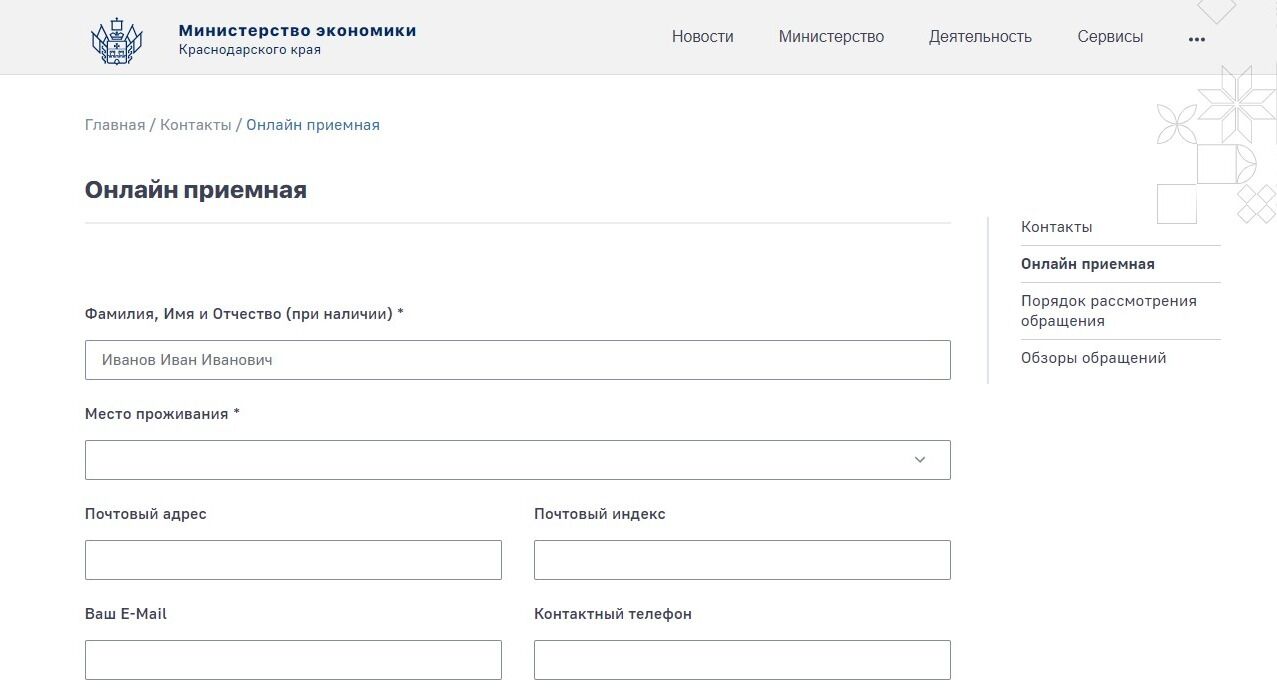The image size is (1277, 699).
Task: Click the Краснодарского края subtitle text
Action: [250, 50]
